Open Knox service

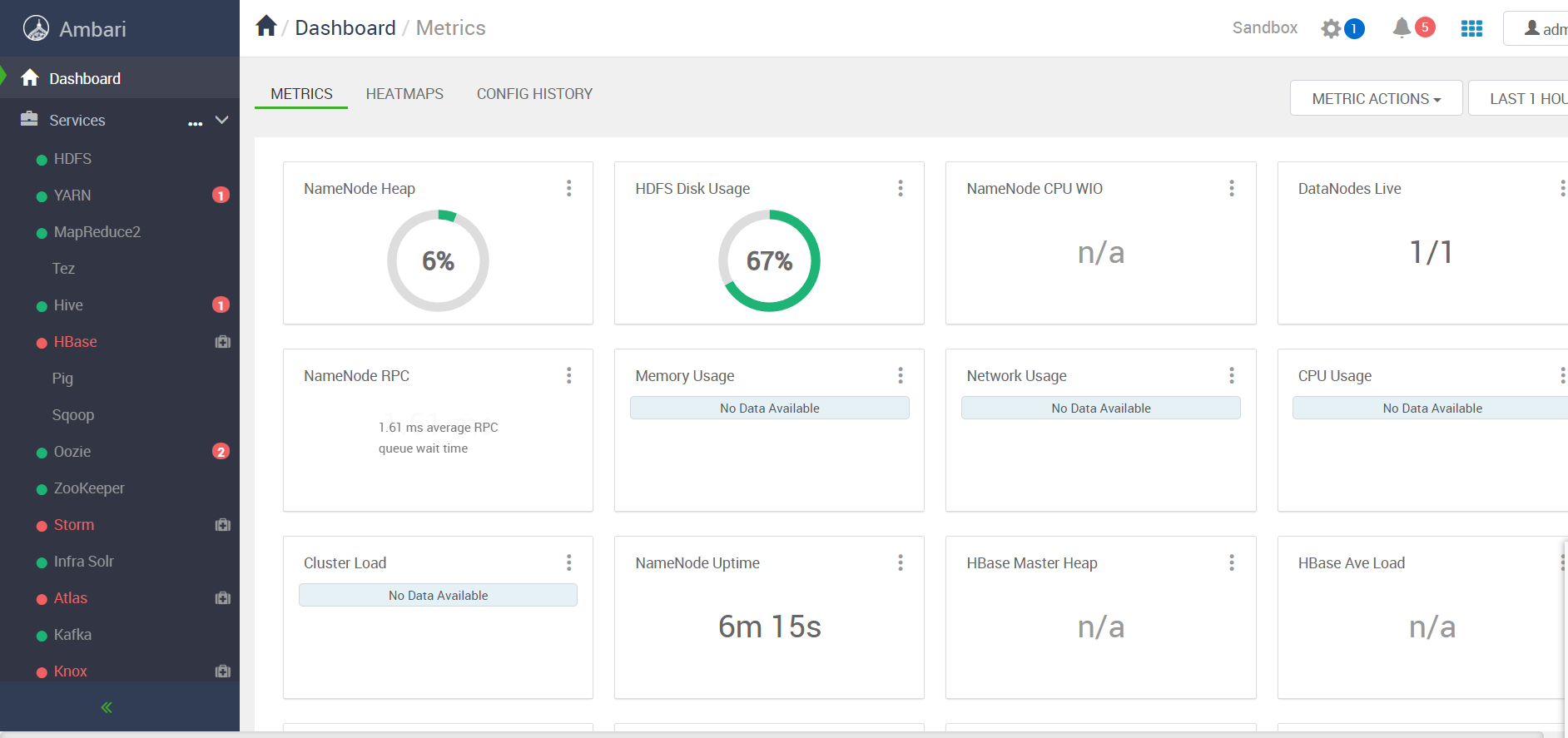71,671
